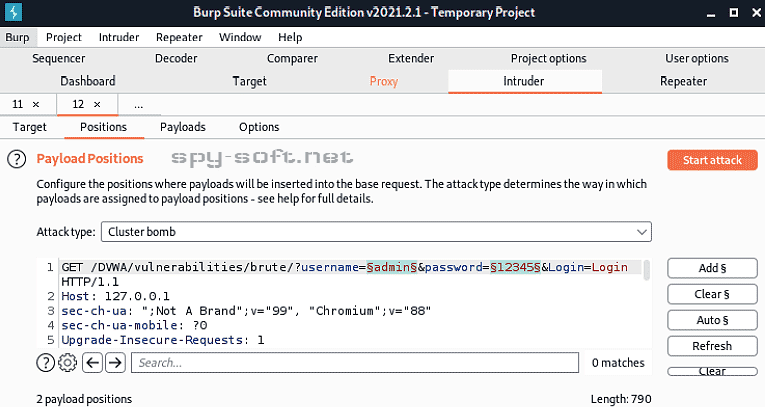Click the search help icon beside the gear
765x407 pixels.
pyautogui.click(x=46, y=362)
